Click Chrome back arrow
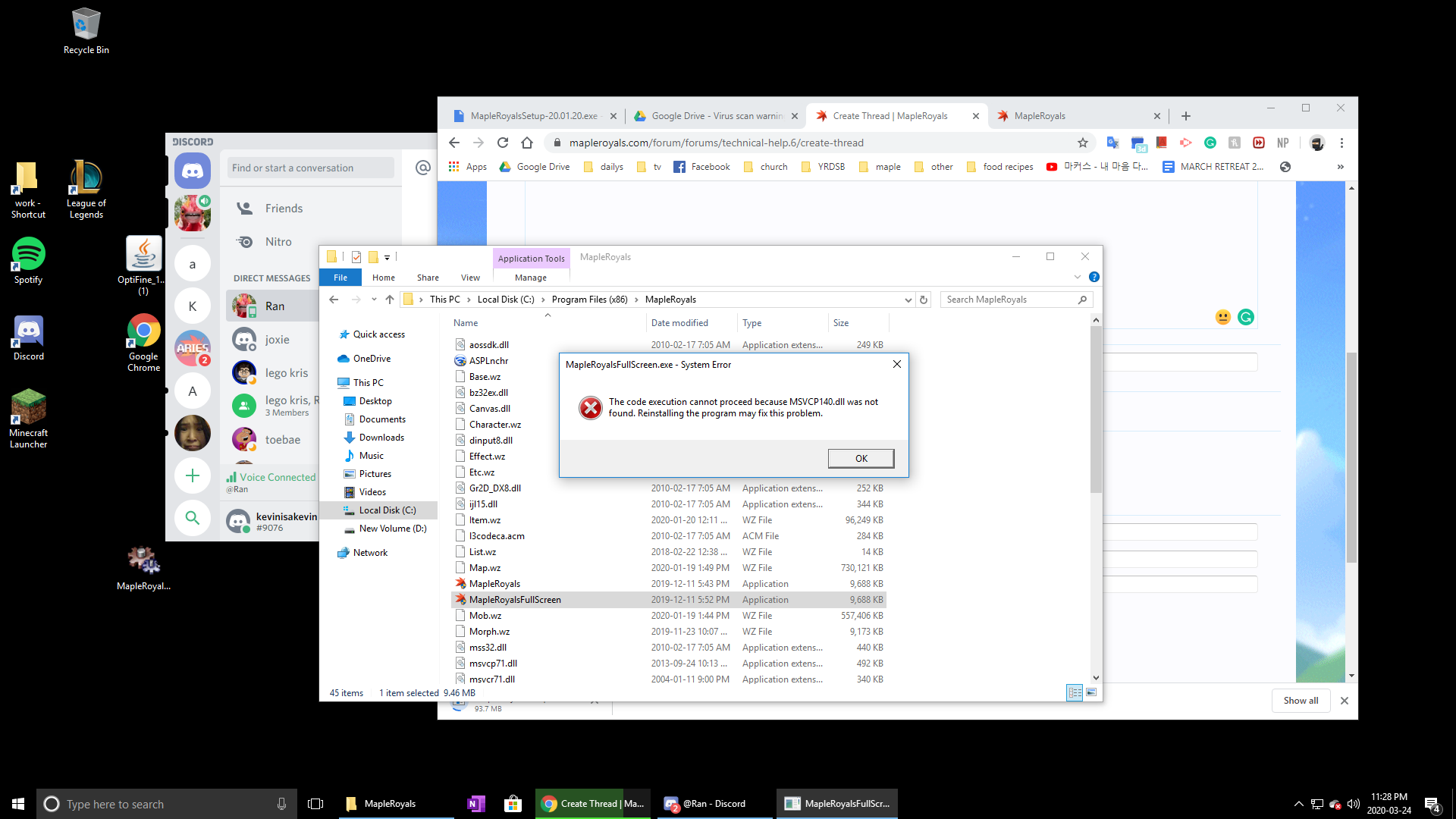This screenshot has width=1456, height=819. 453,143
